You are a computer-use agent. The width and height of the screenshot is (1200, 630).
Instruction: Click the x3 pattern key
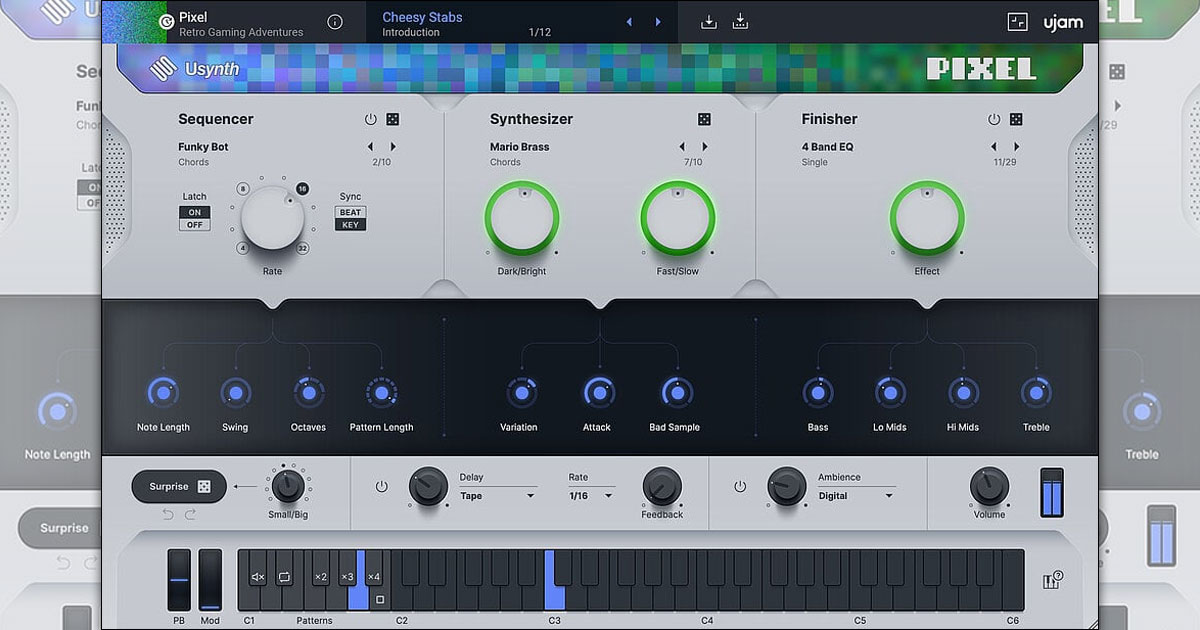(x=347, y=577)
